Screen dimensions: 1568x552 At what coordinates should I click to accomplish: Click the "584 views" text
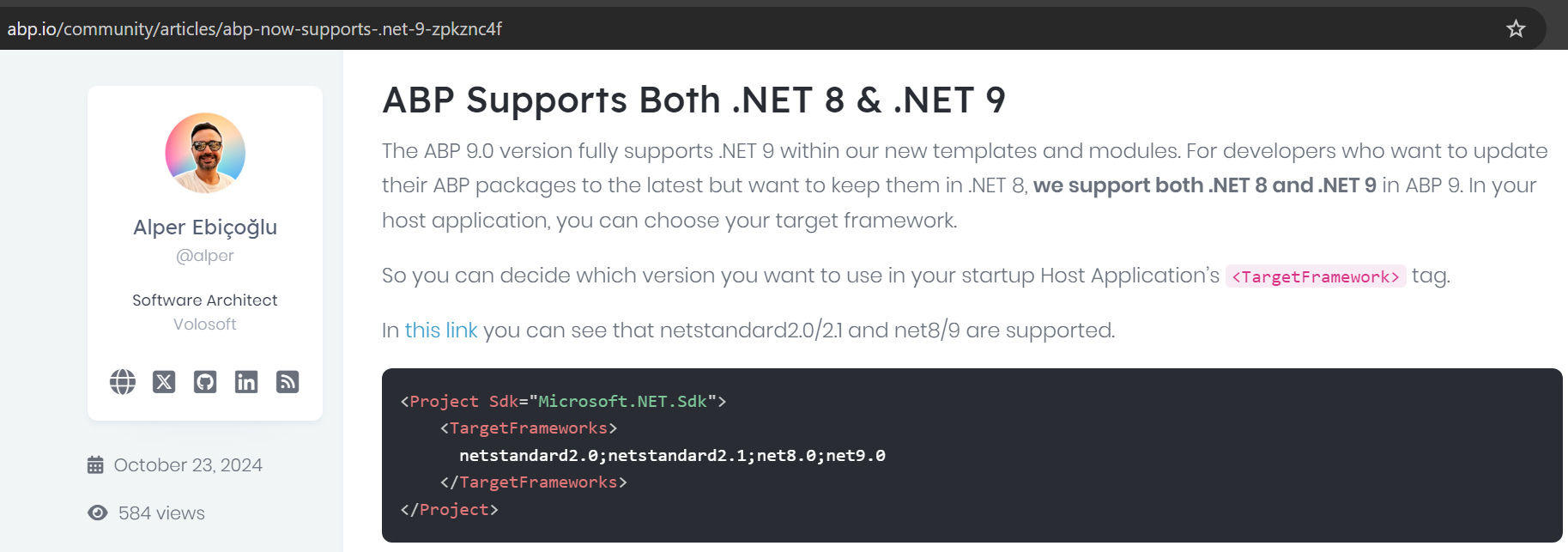[x=161, y=513]
